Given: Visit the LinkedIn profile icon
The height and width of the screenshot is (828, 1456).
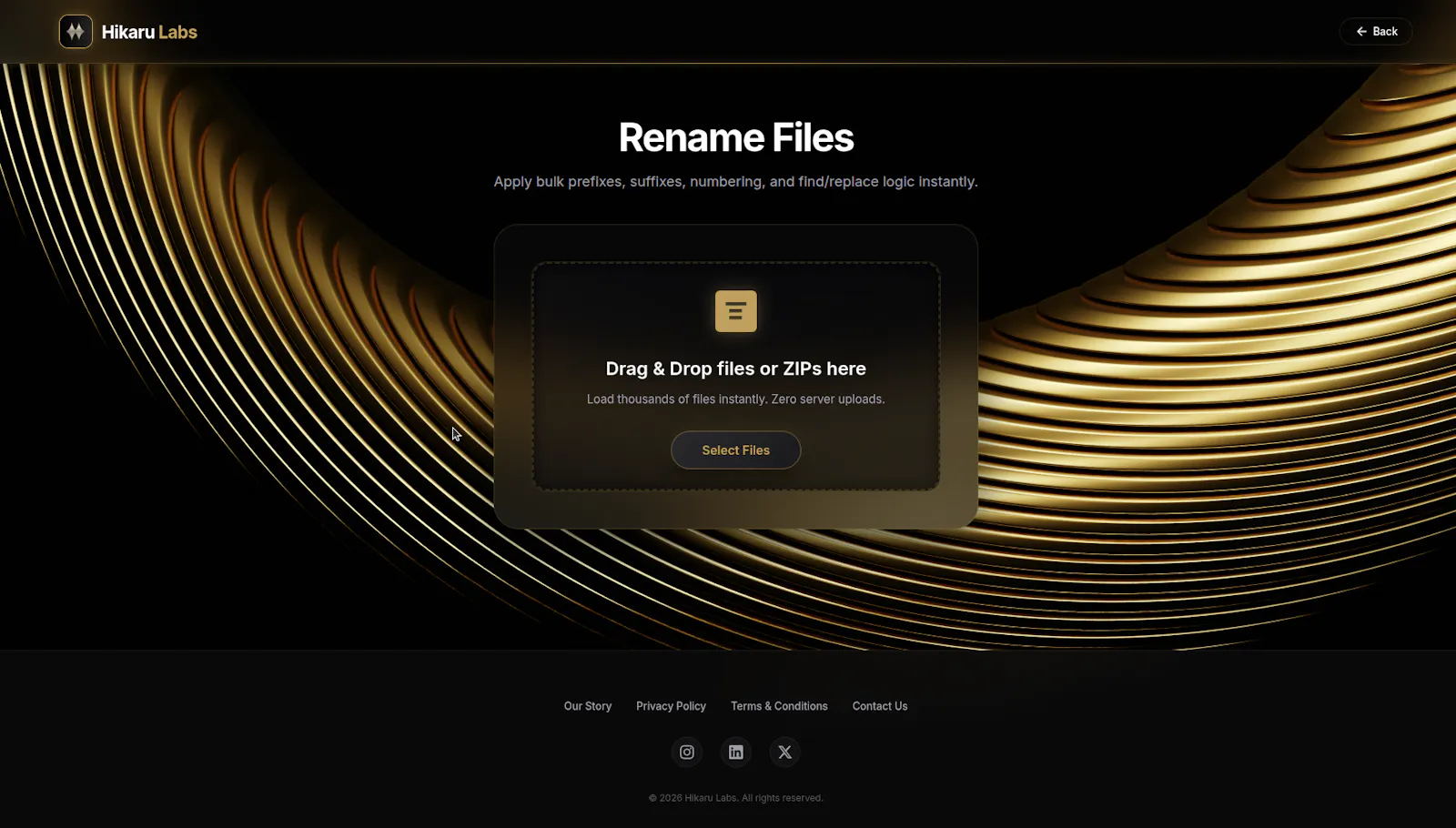Looking at the screenshot, I should click(736, 752).
